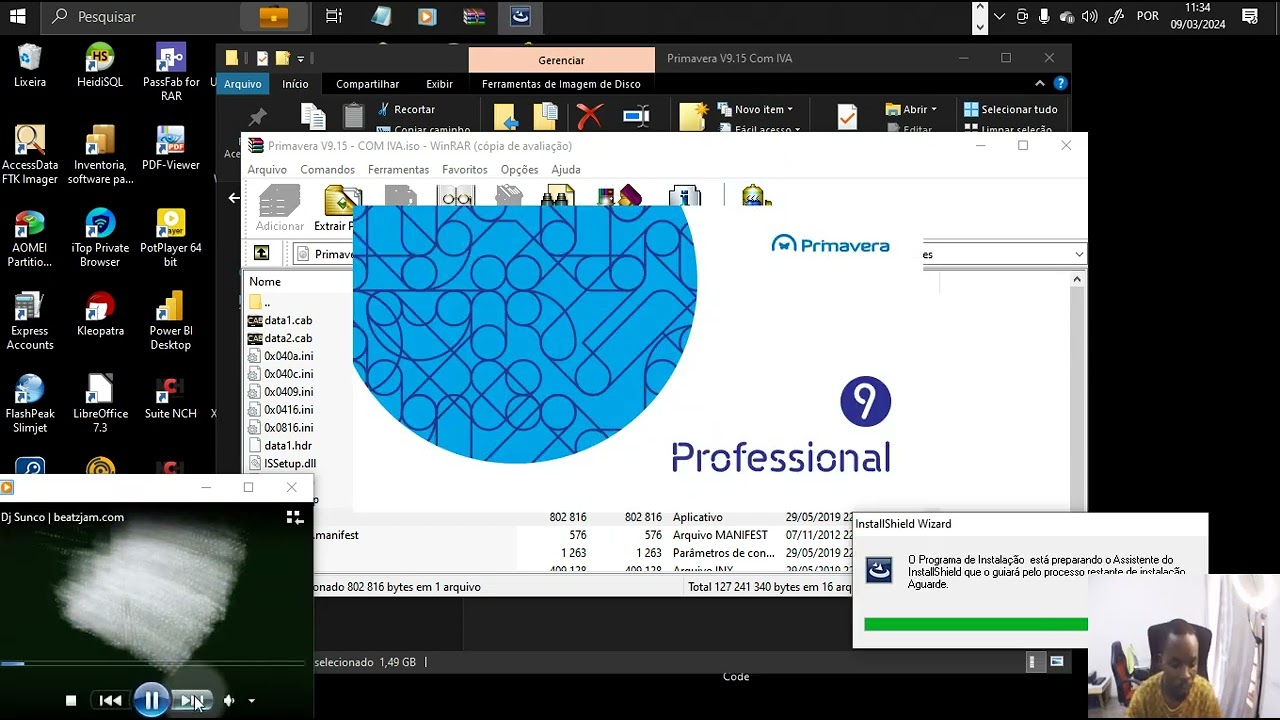Click the WinRAR antivirus scan icon
This screenshot has width=1280, height=720.
pyautogui.click(x=756, y=196)
